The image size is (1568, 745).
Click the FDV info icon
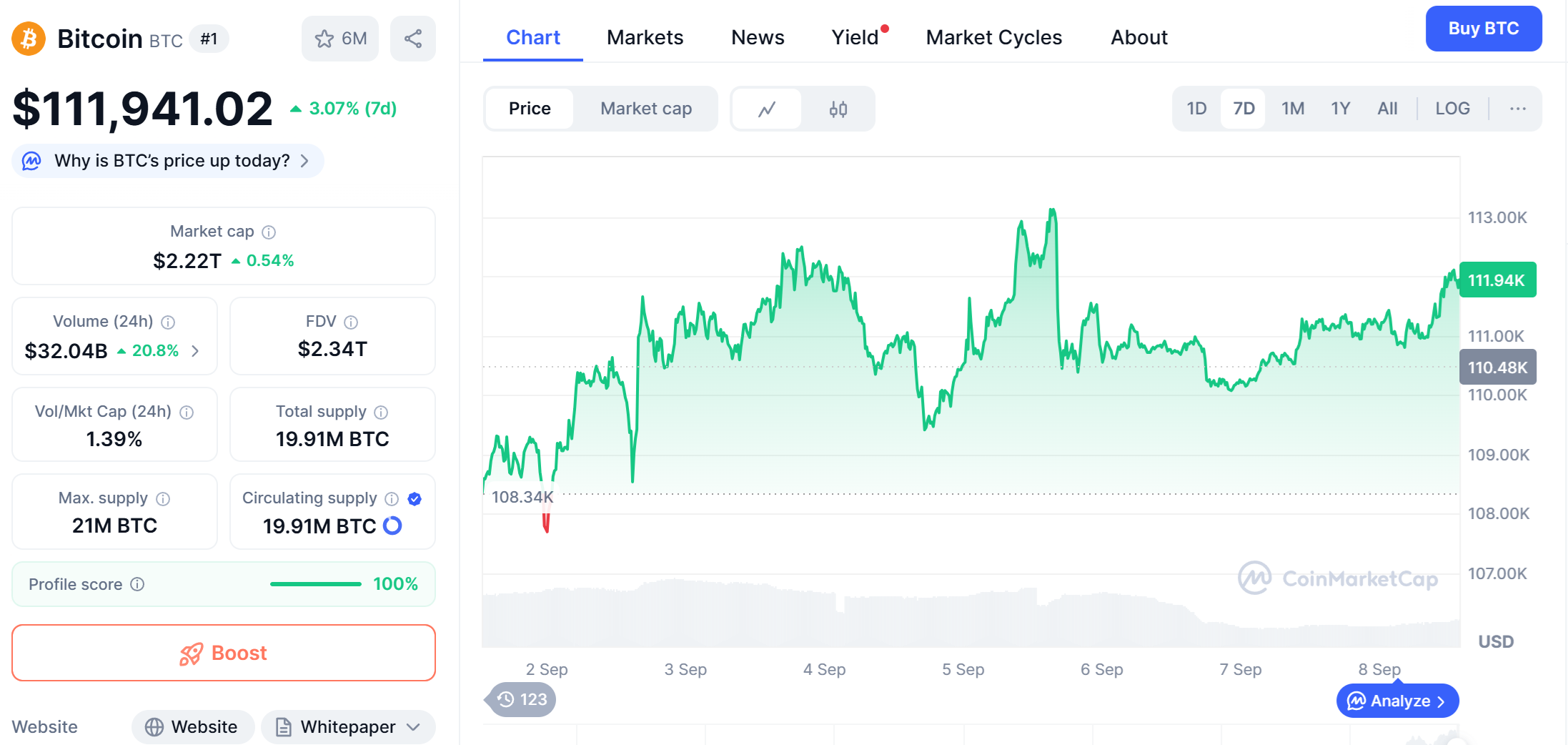[x=351, y=322]
